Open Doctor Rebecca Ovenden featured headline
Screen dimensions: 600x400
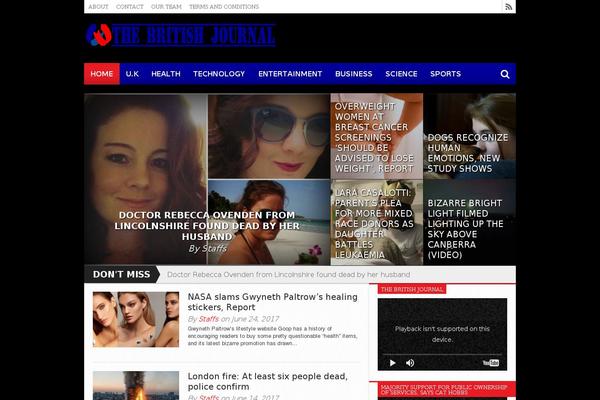click(207, 226)
